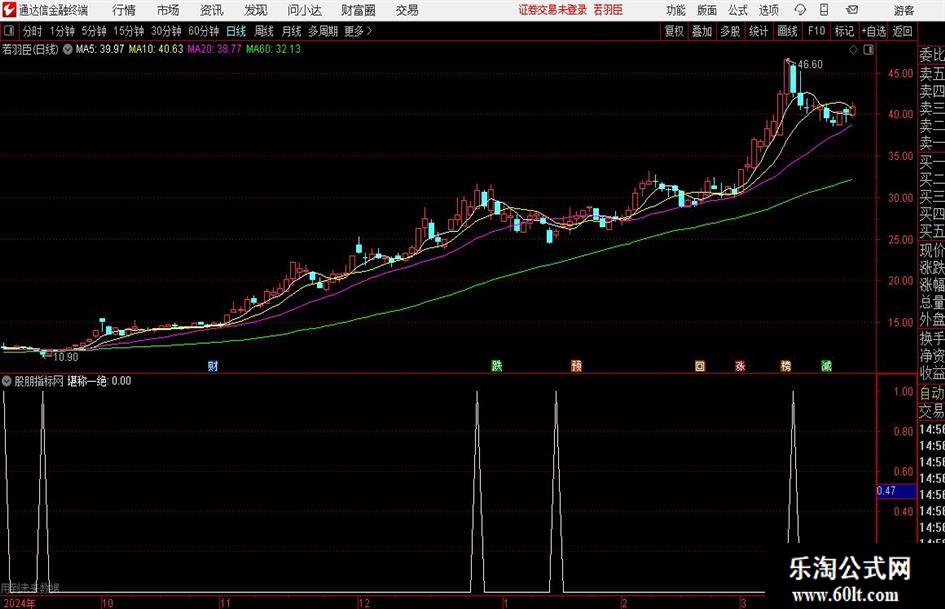Click the 0.47 value box on indicator axis
945x609 pixels.
[x=896, y=491]
